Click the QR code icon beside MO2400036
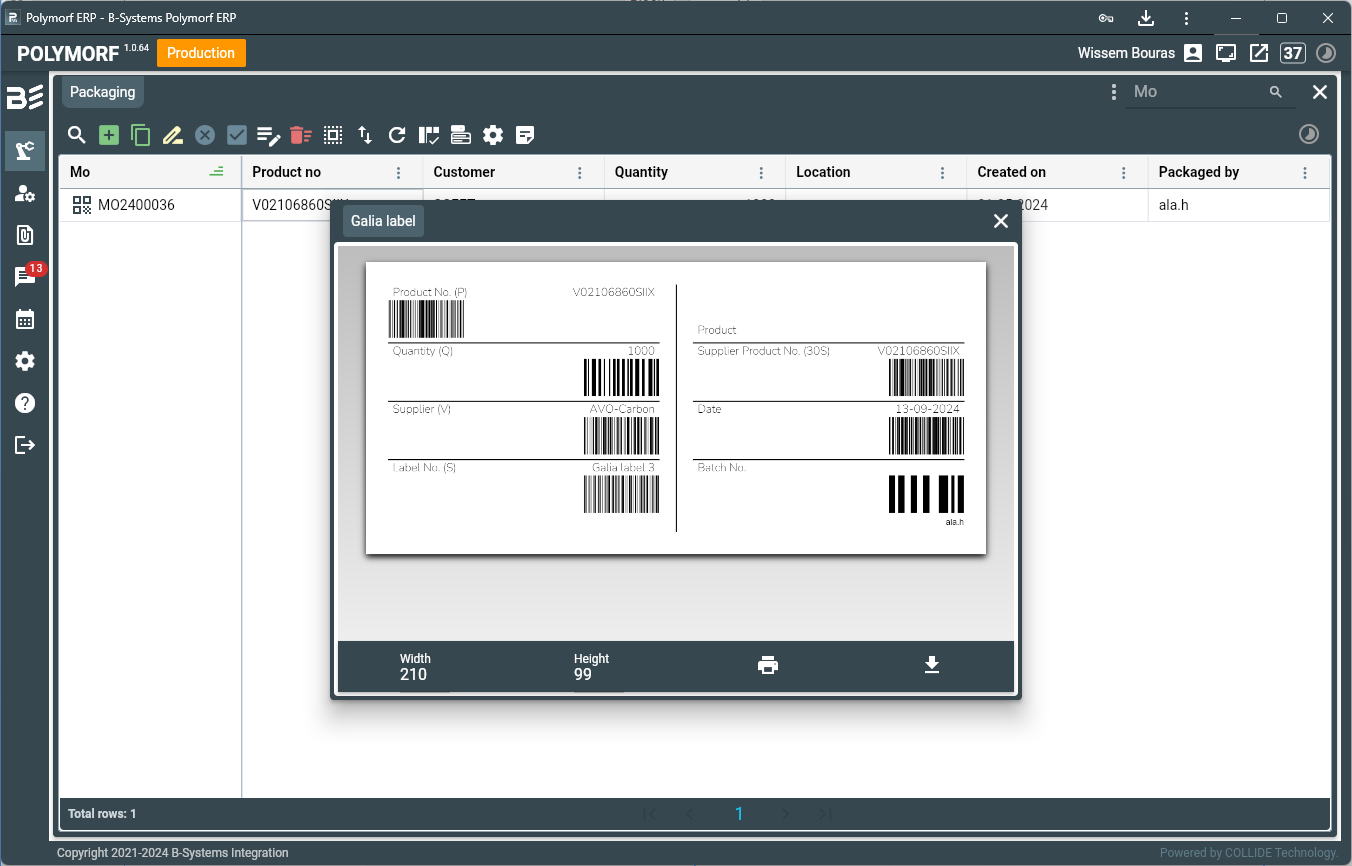This screenshot has height=866, width=1352. pos(82,205)
